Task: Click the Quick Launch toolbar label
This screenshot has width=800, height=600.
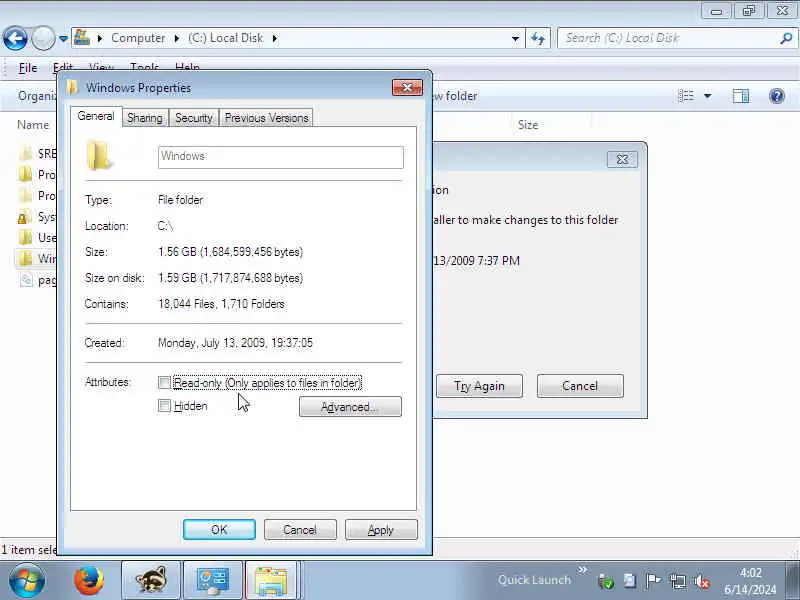Action: 534,580
